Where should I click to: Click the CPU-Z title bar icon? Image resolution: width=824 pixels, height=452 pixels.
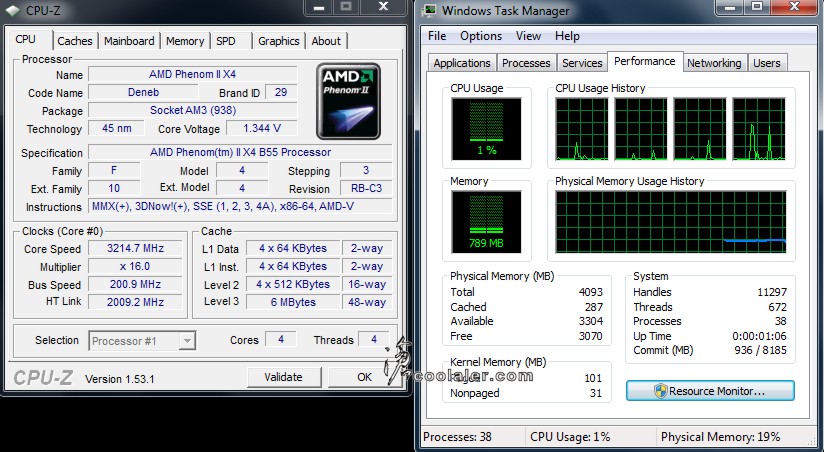tap(13, 10)
